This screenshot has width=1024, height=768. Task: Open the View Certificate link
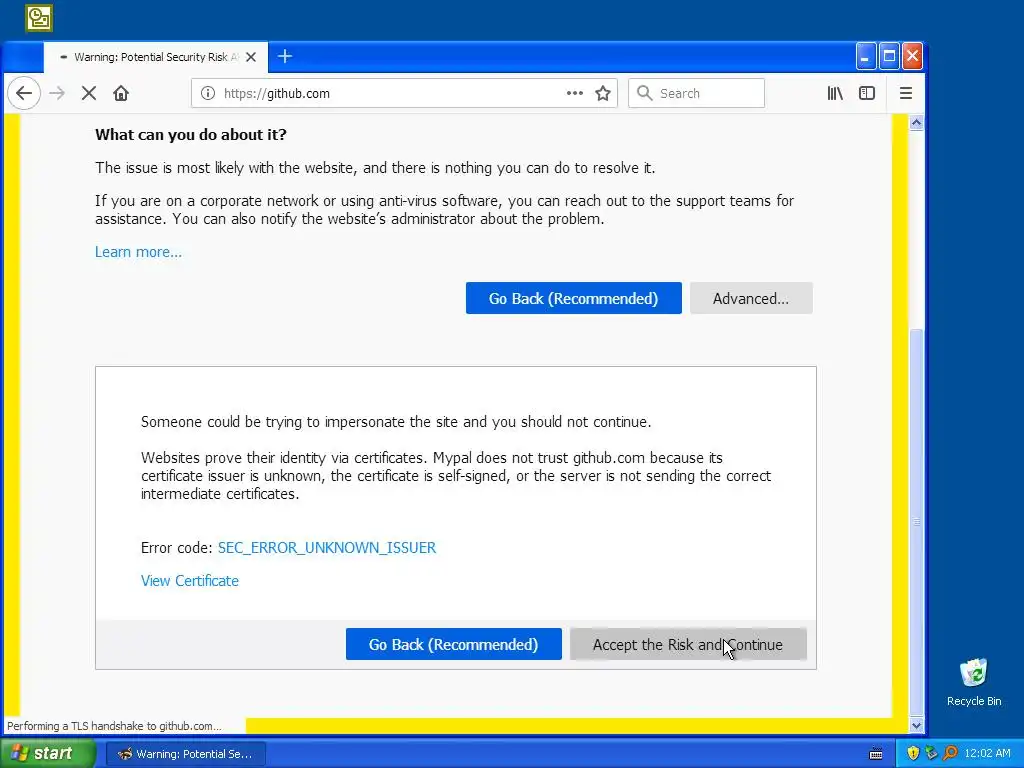point(189,581)
